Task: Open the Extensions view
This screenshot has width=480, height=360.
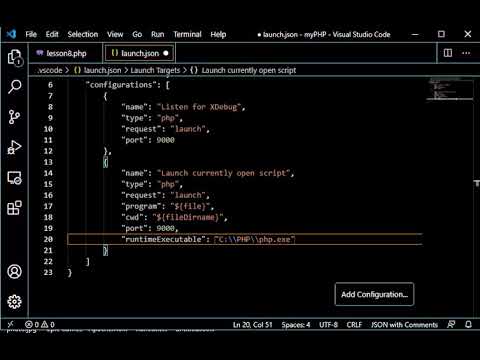Action: point(14,208)
